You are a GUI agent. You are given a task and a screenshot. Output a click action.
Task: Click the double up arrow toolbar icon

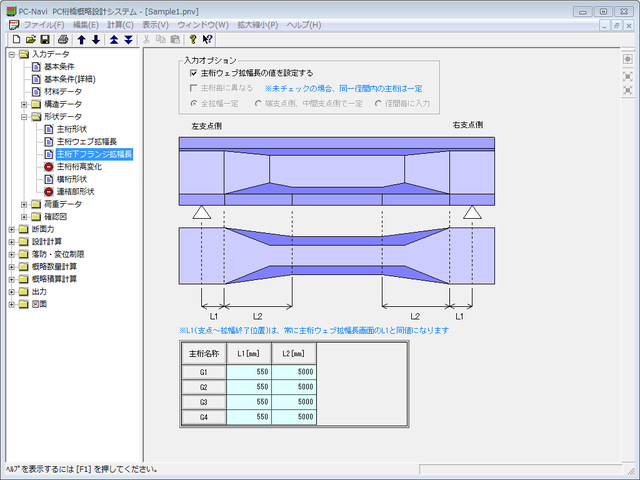tap(114, 39)
